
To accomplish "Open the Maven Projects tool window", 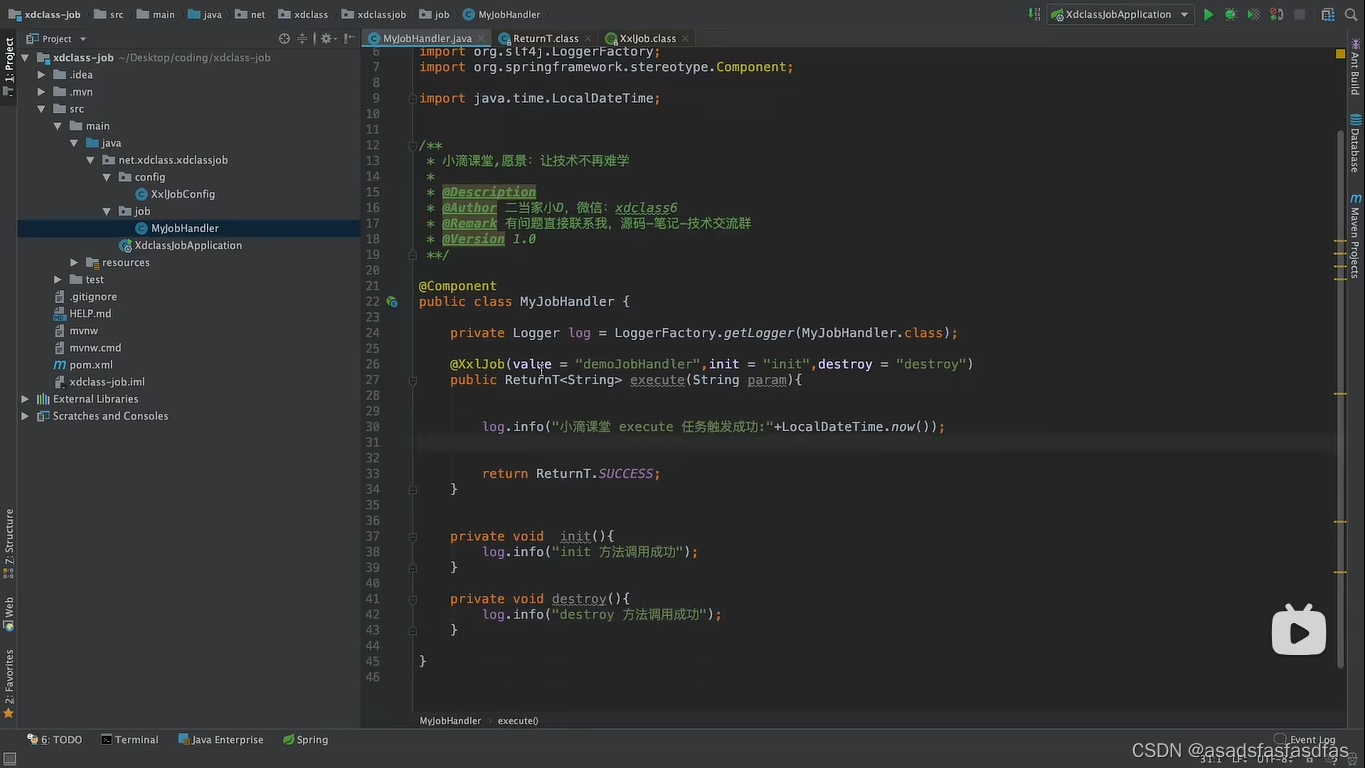I will pos(1355,236).
